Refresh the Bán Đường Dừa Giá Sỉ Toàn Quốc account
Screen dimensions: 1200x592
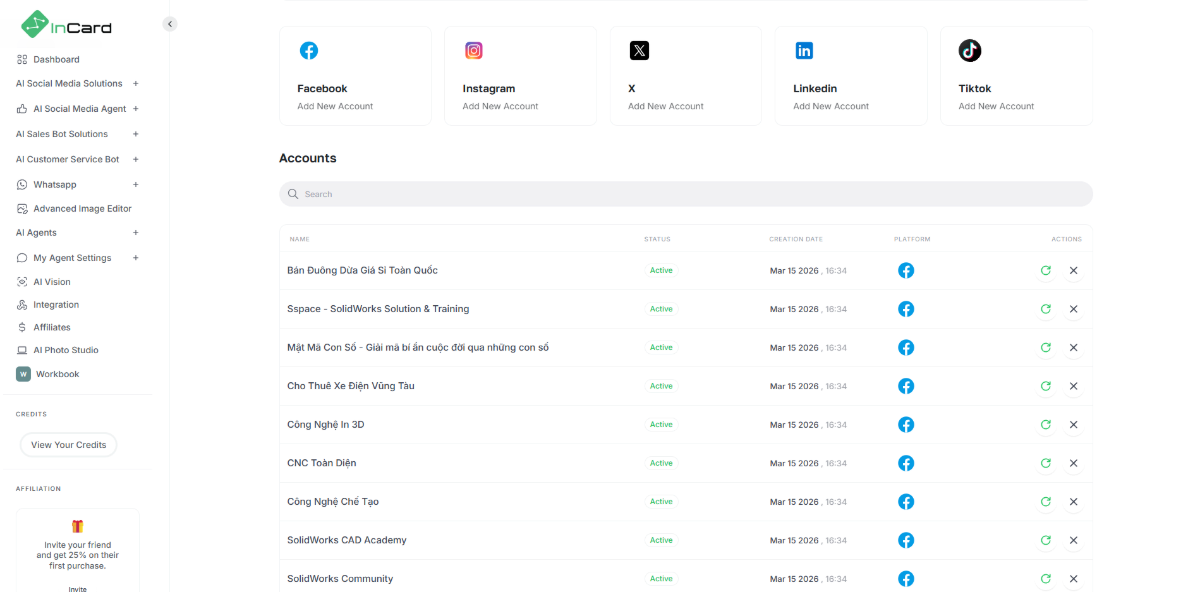coord(1045,271)
